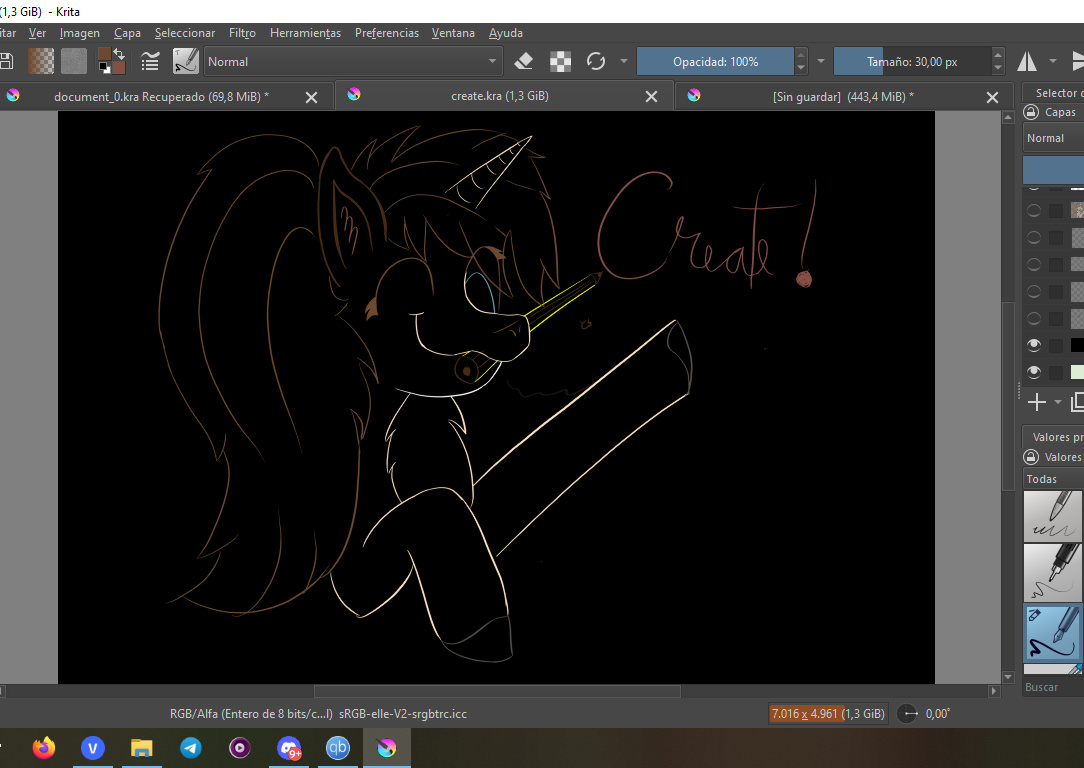Toggle eraser mode in the toolbar
The image size is (1084, 768).
[523, 62]
